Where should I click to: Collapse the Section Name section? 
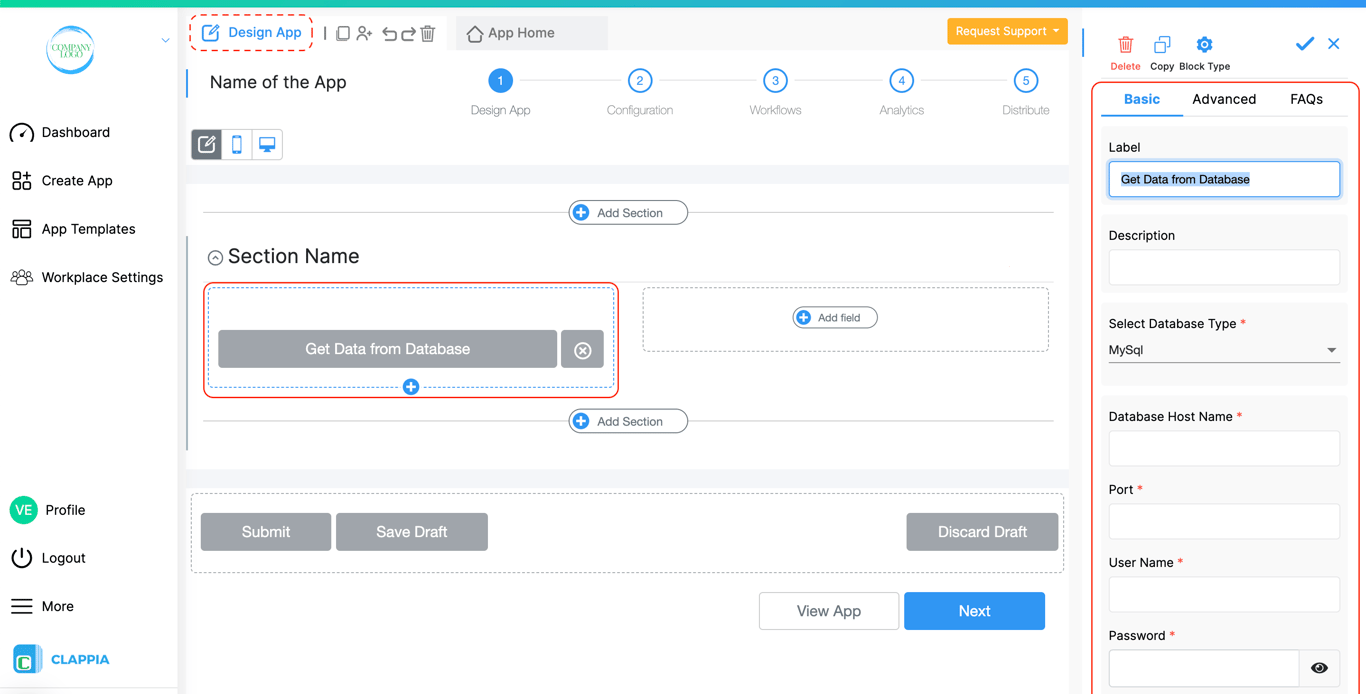215,258
